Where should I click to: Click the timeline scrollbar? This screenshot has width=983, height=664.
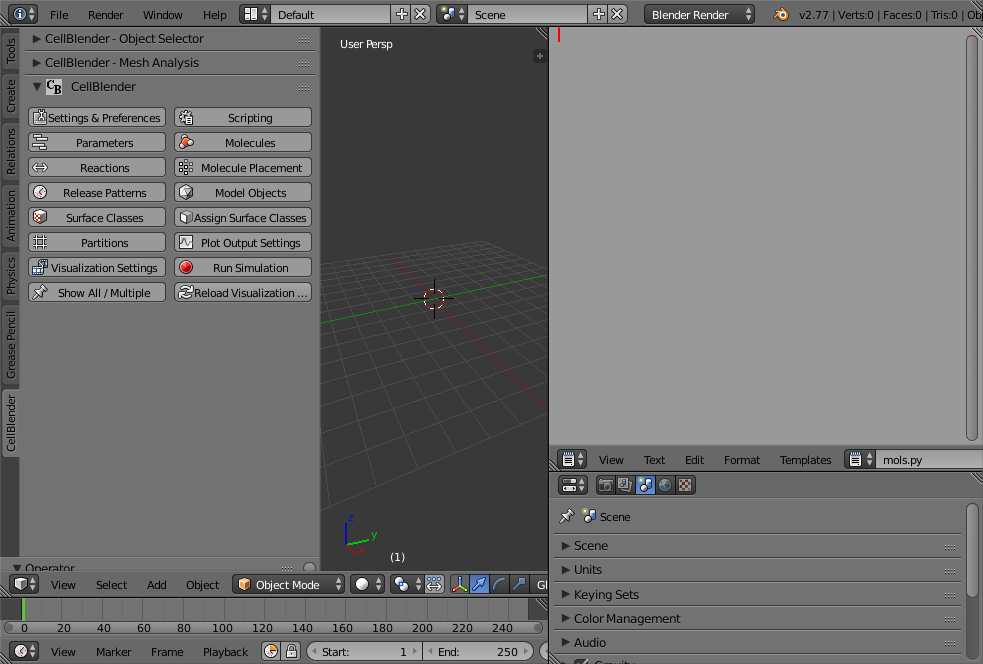(273, 627)
